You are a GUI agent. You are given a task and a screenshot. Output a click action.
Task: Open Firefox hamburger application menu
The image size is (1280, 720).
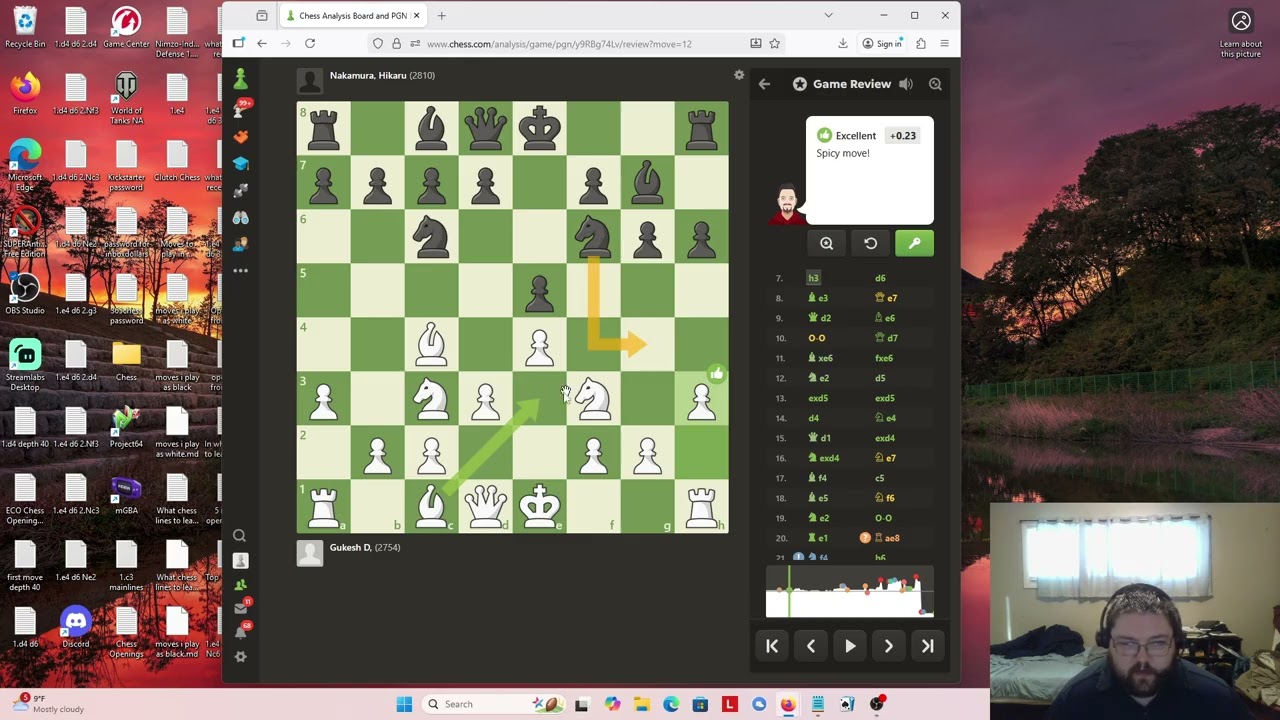point(944,44)
